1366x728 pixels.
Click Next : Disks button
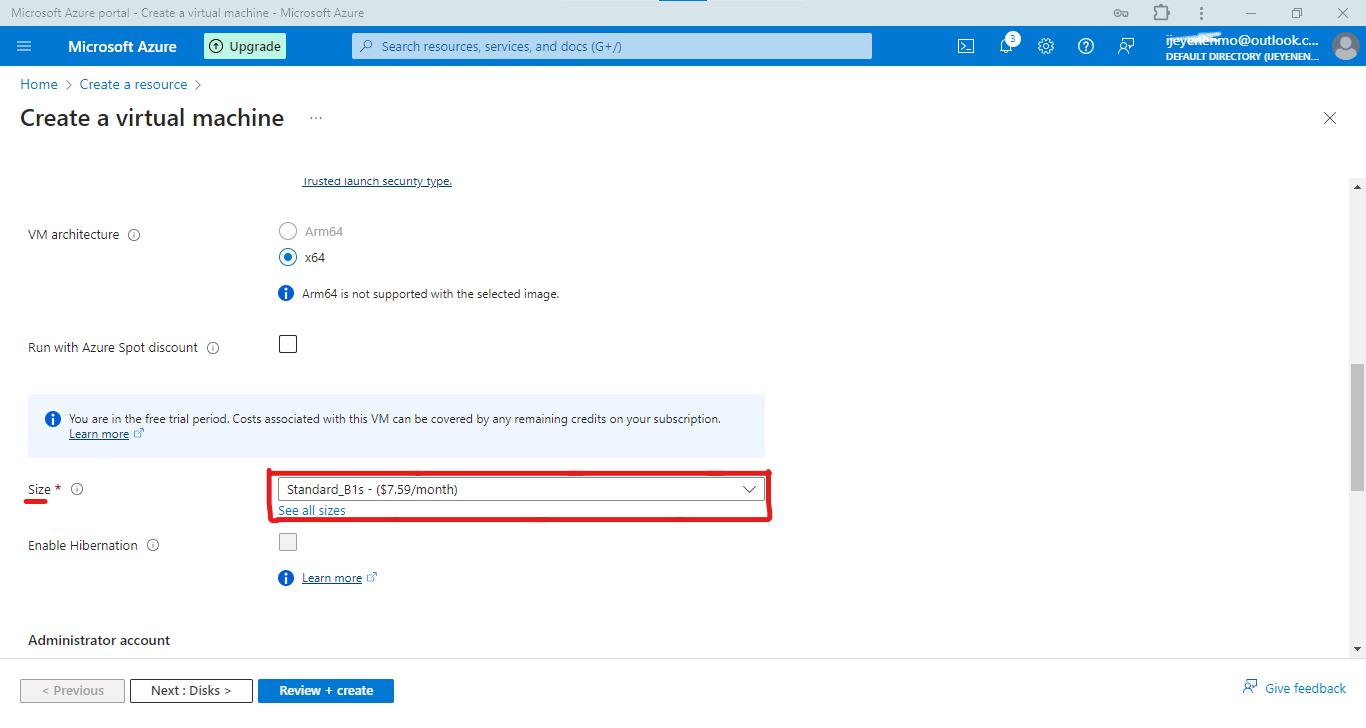(x=191, y=691)
